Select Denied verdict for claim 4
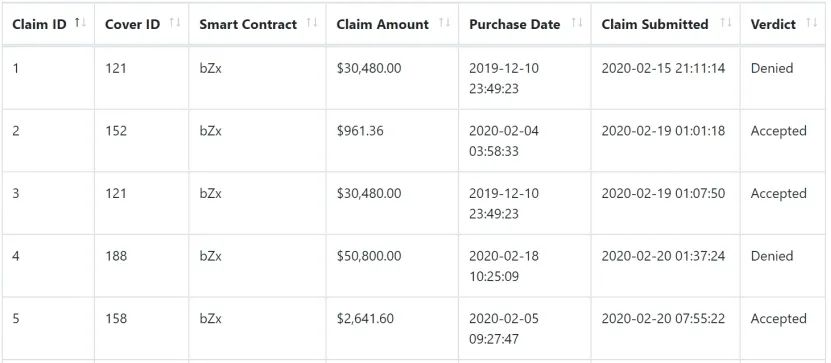 pyautogui.click(x=772, y=256)
